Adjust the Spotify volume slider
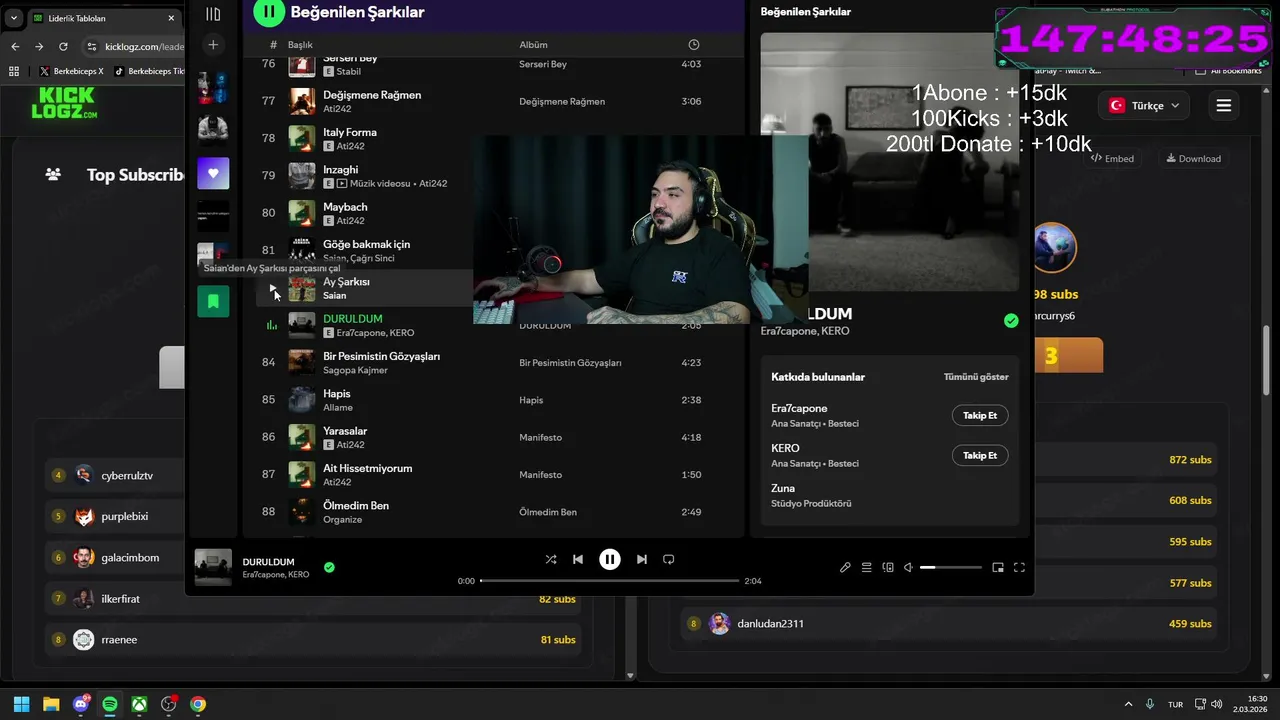The width and height of the screenshot is (1280, 720). pyautogui.click(x=951, y=567)
